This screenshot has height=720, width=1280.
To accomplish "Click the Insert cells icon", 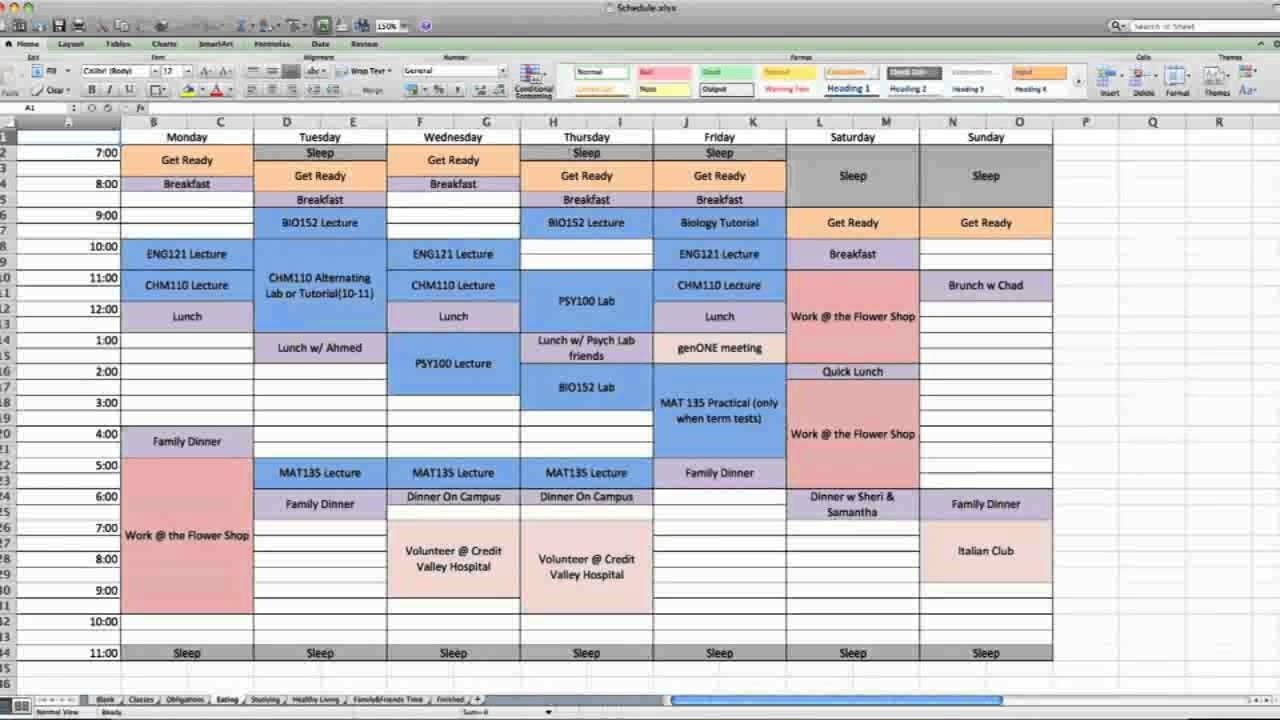I will 1110,81.
